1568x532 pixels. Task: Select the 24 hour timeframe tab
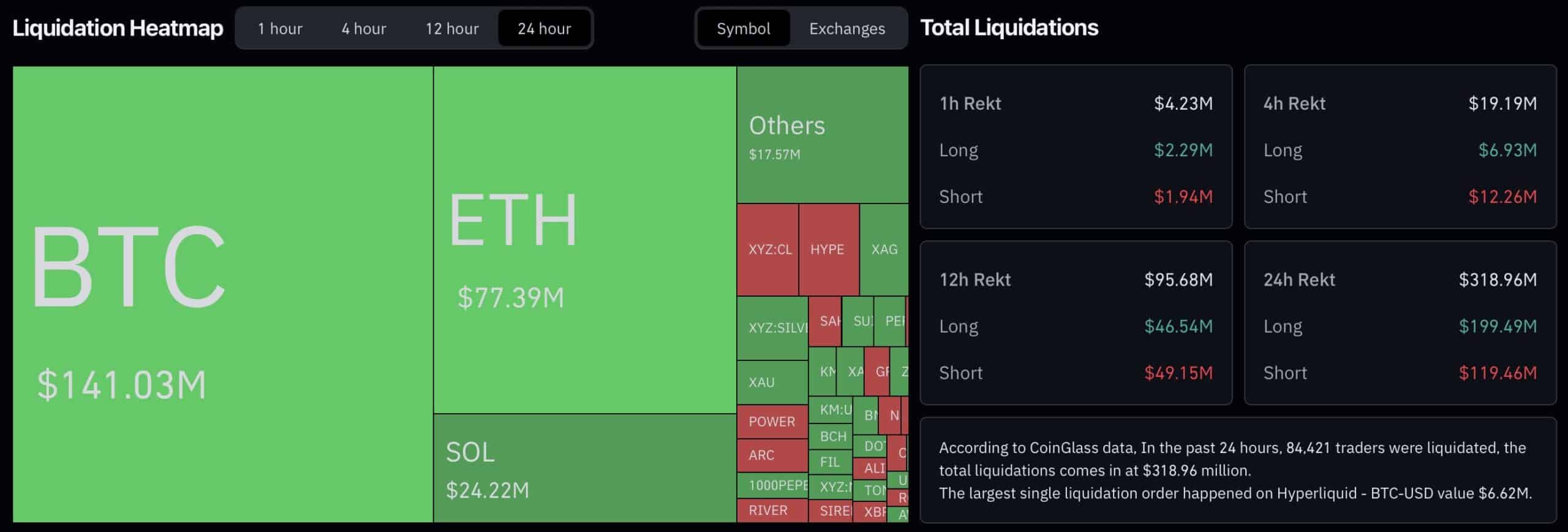pyautogui.click(x=544, y=29)
